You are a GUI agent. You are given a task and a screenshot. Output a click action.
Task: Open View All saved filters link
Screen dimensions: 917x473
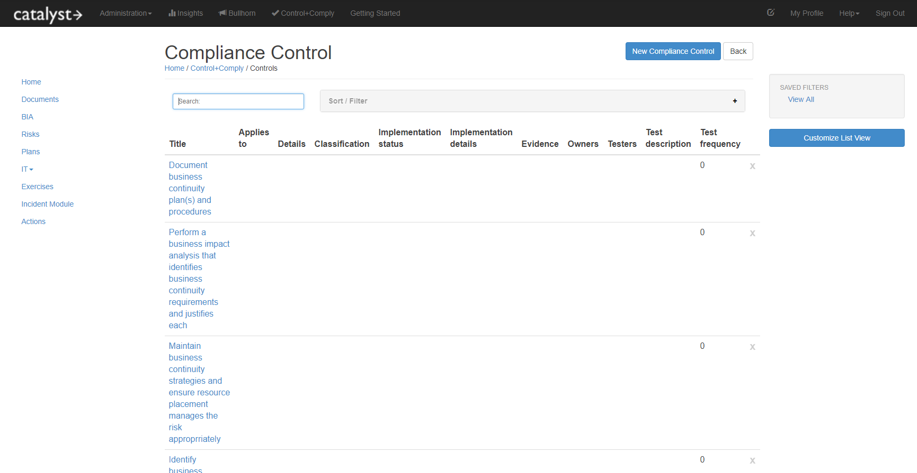(x=801, y=99)
